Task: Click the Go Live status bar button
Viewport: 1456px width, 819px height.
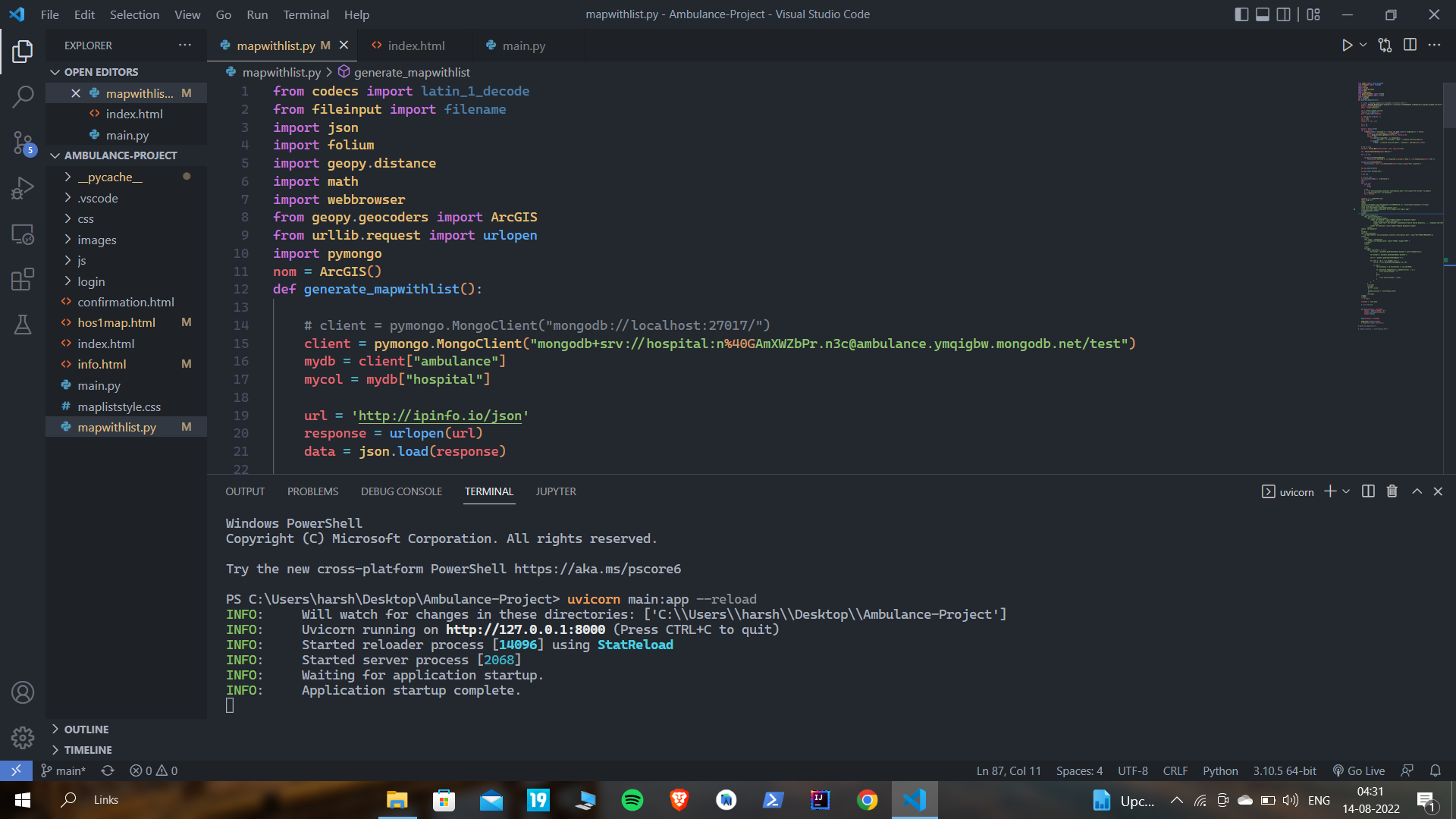Action: click(1359, 770)
